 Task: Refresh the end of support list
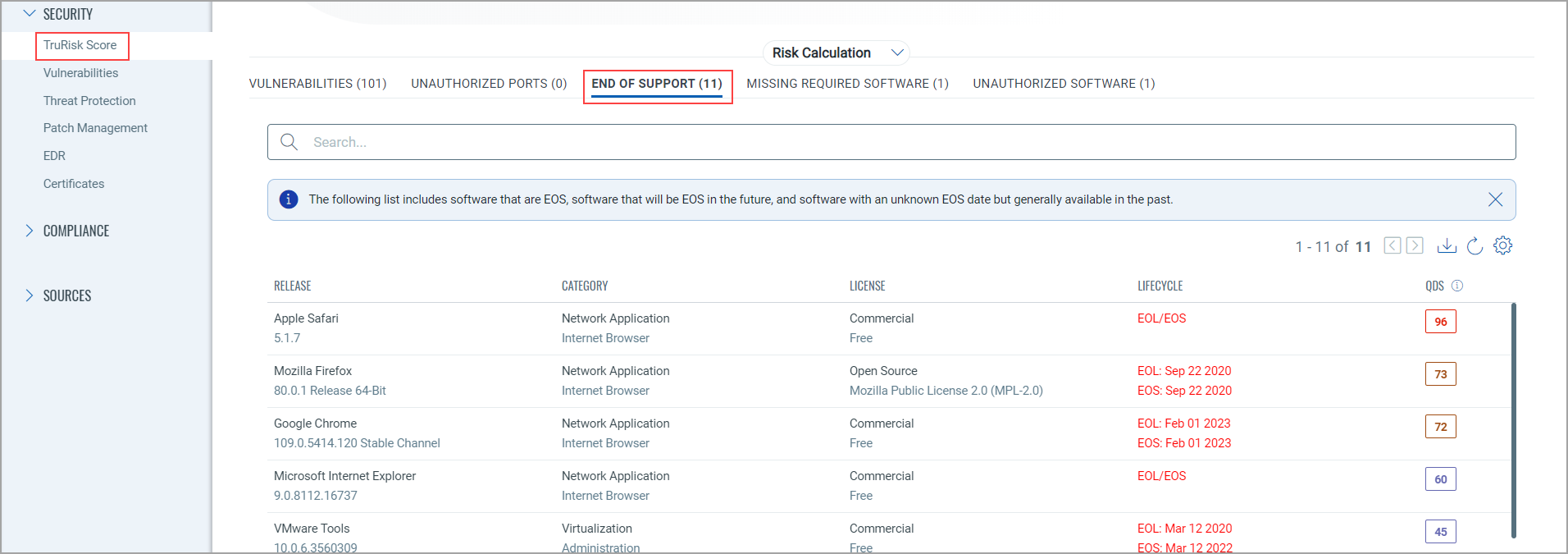tap(1475, 245)
